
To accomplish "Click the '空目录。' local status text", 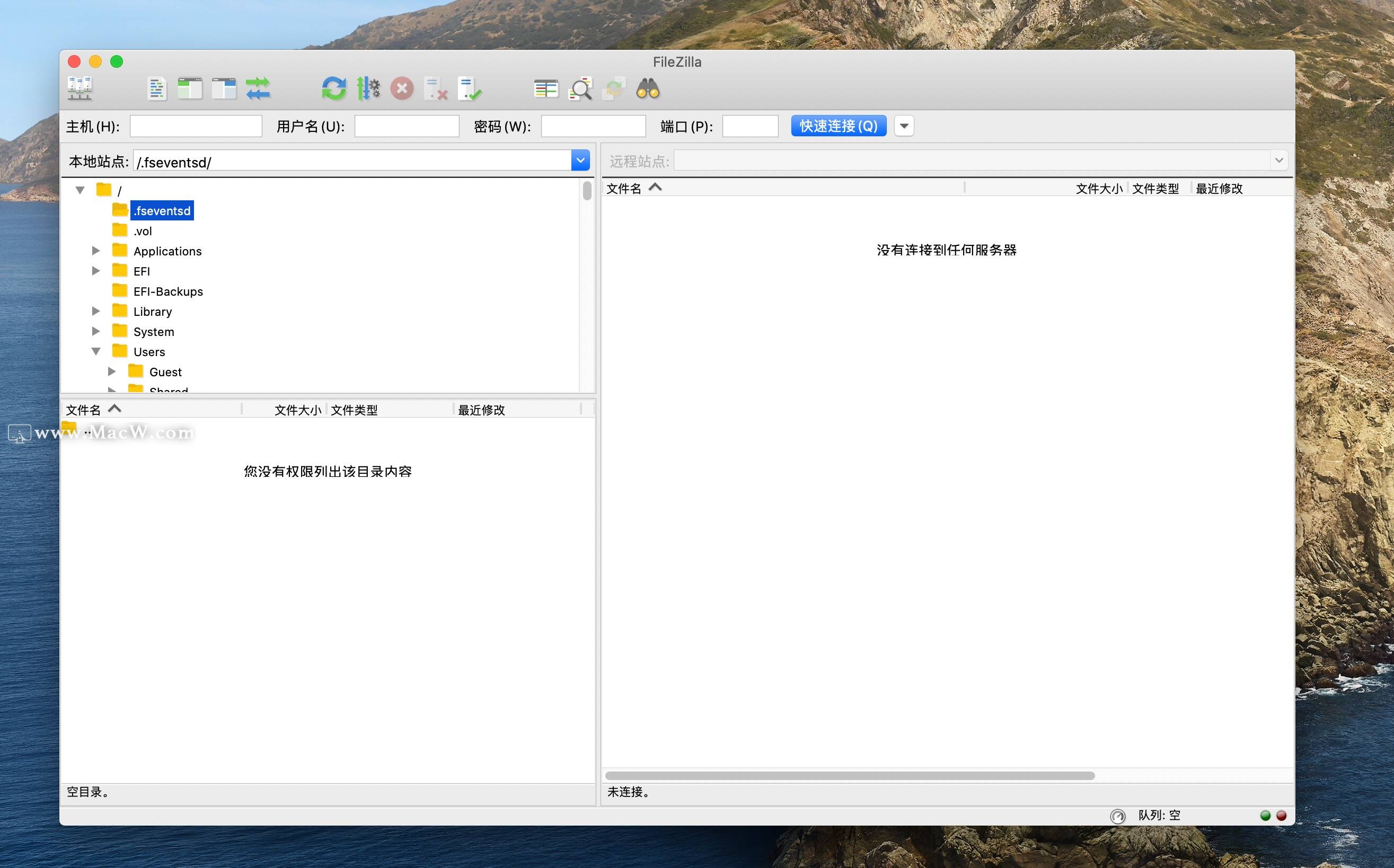I will pos(88,792).
